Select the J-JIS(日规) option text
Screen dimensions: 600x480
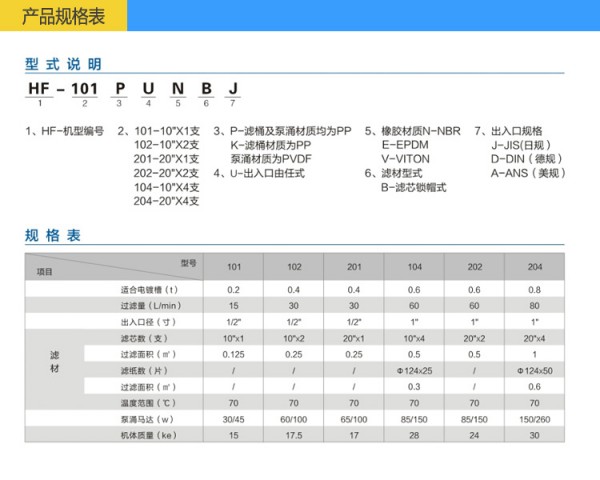[x=522, y=145]
